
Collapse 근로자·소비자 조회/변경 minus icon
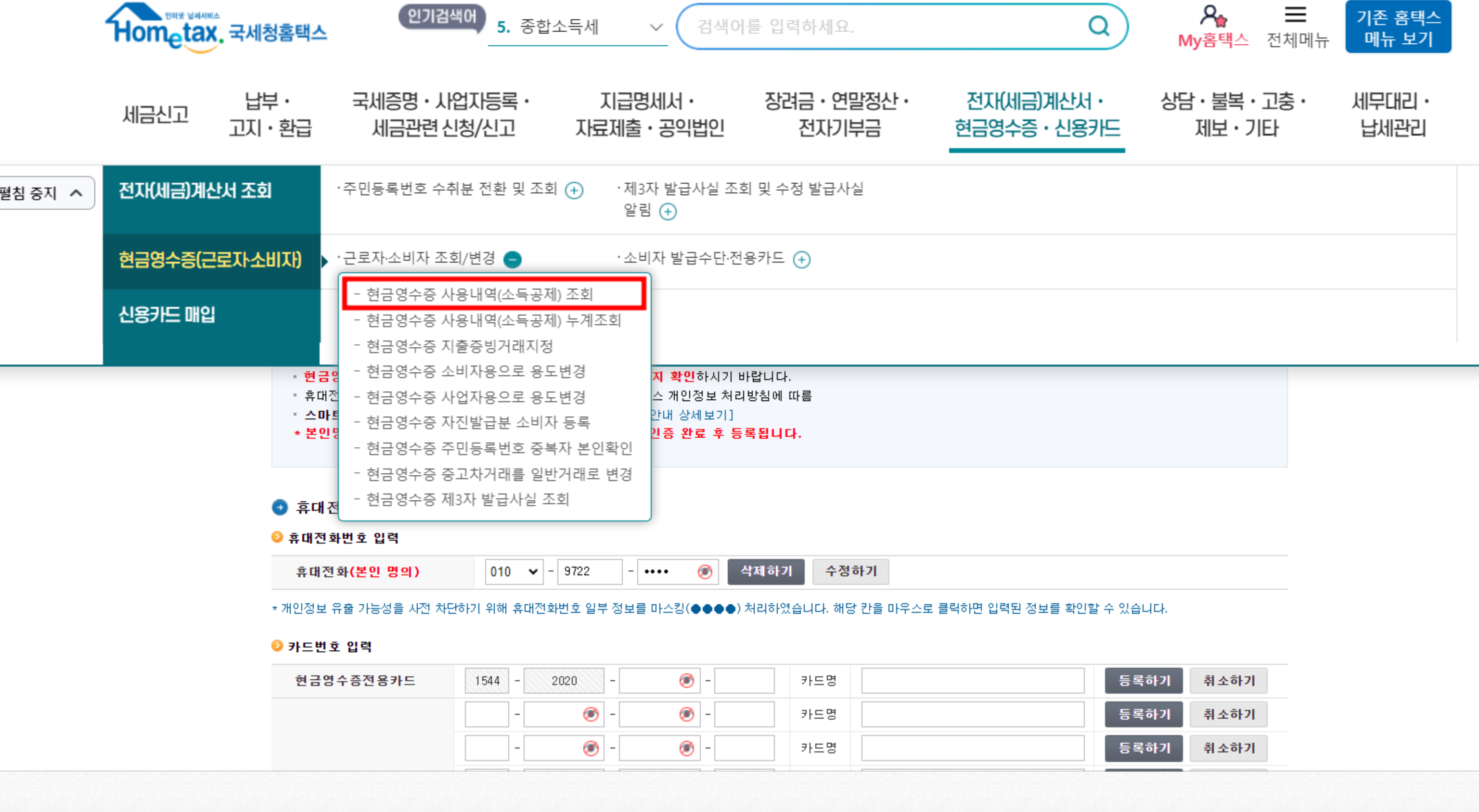point(512,259)
